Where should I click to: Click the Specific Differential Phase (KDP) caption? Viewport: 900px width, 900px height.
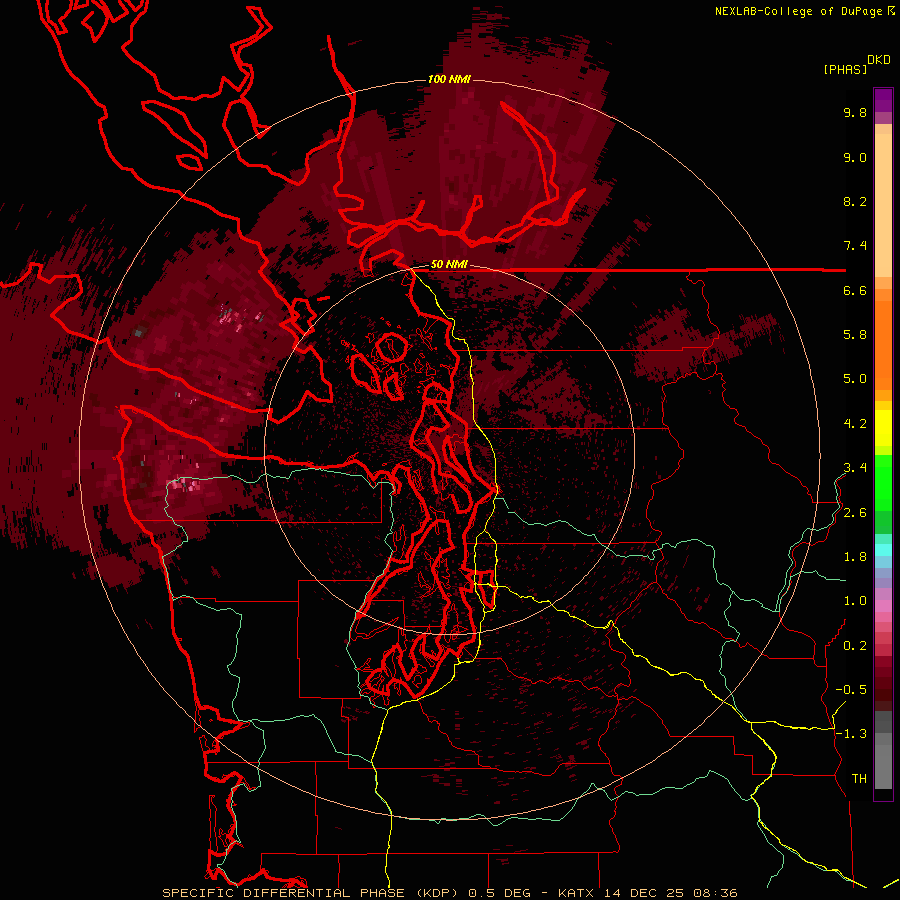(x=312, y=893)
